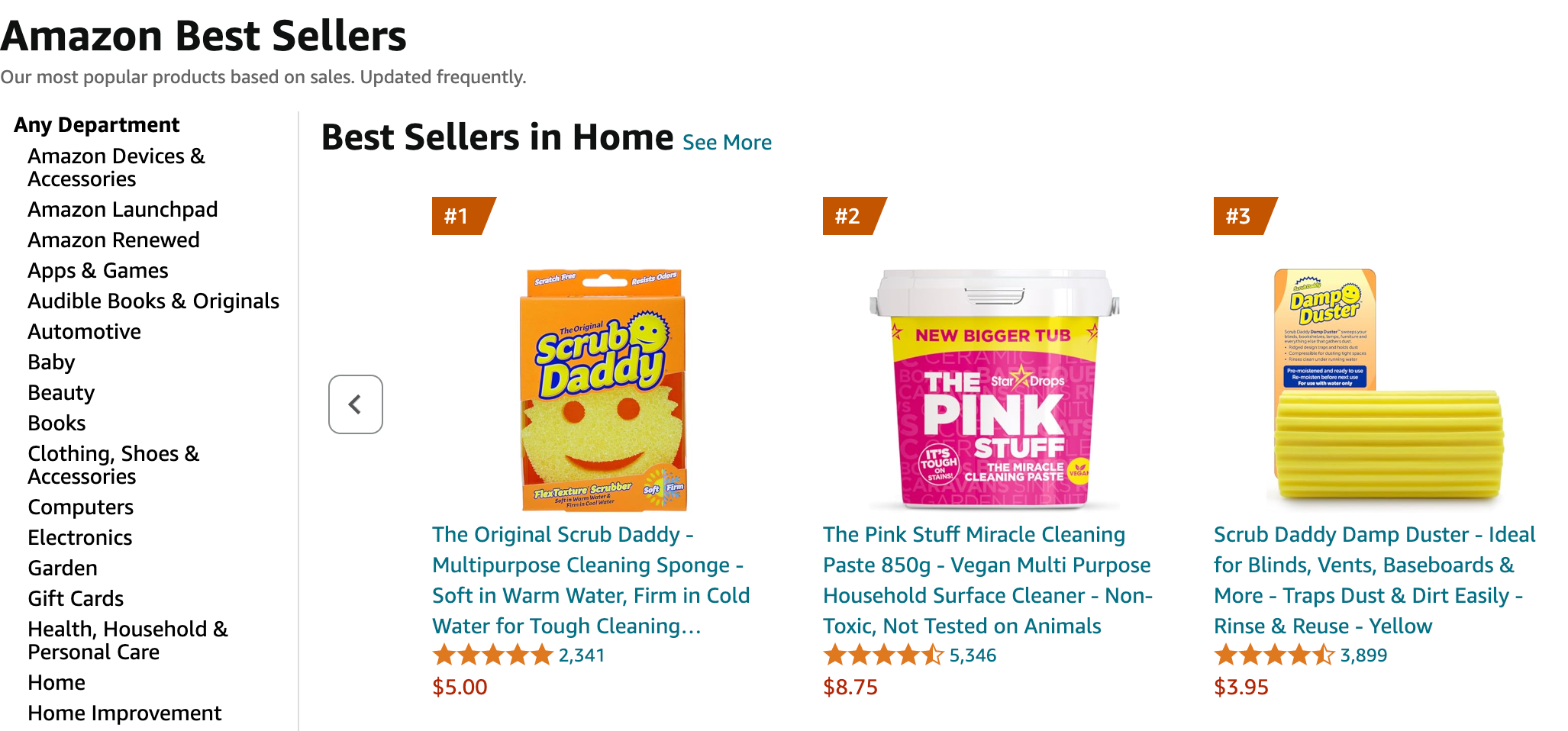Open the Home Improvement category

124,713
